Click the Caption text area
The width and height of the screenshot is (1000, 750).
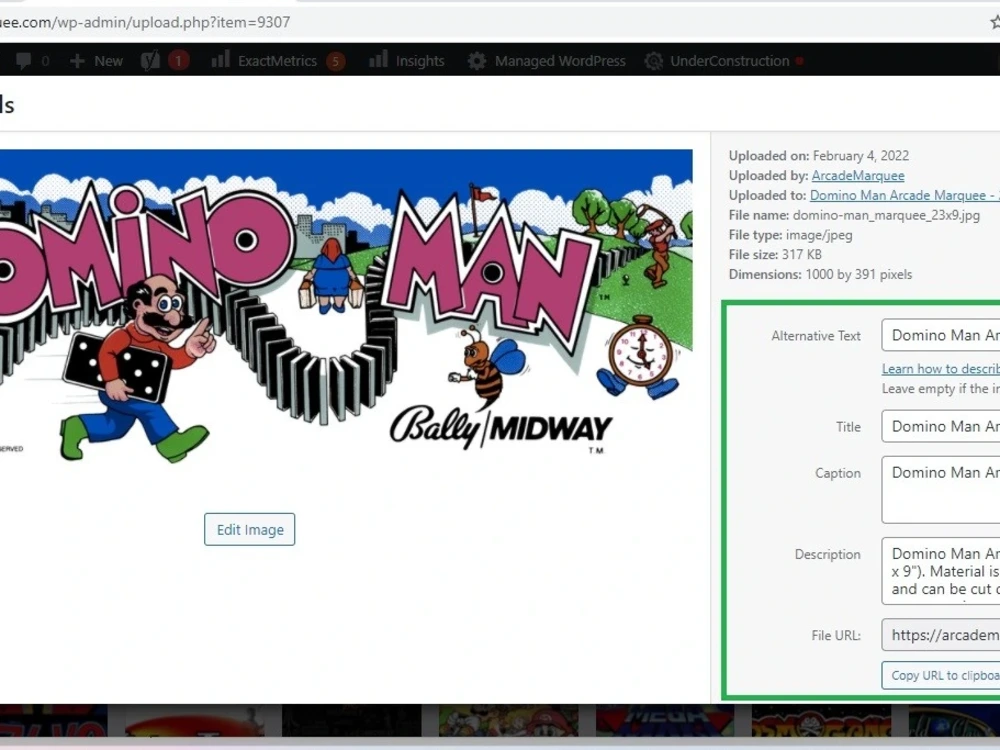point(941,490)
